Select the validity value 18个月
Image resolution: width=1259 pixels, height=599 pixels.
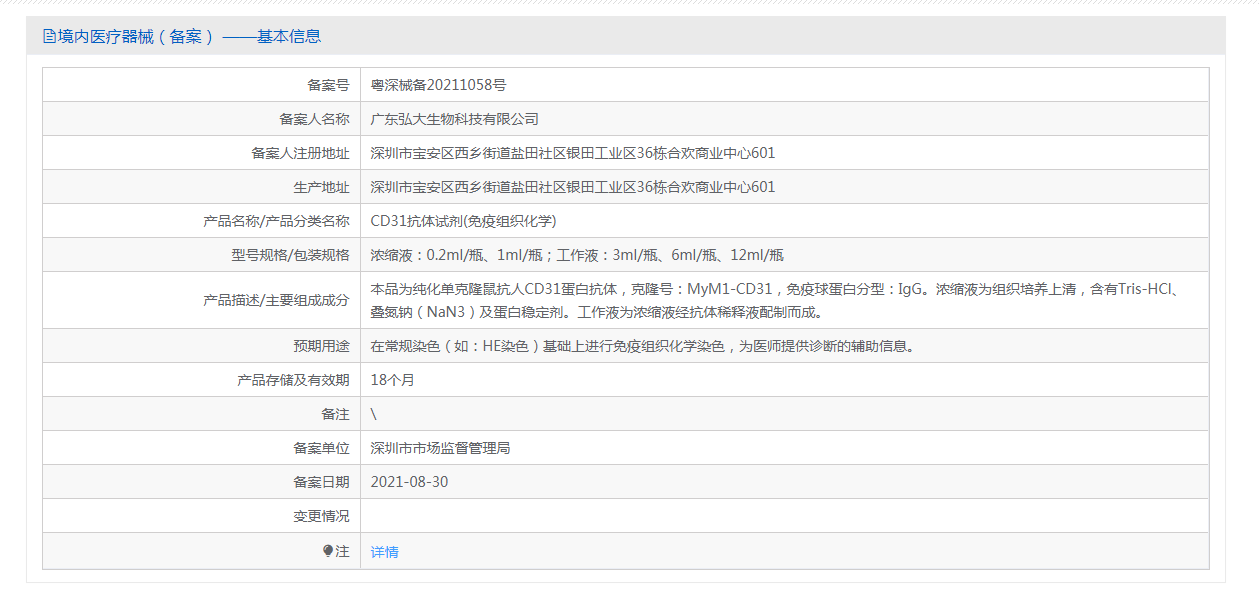tap(392, 380)
